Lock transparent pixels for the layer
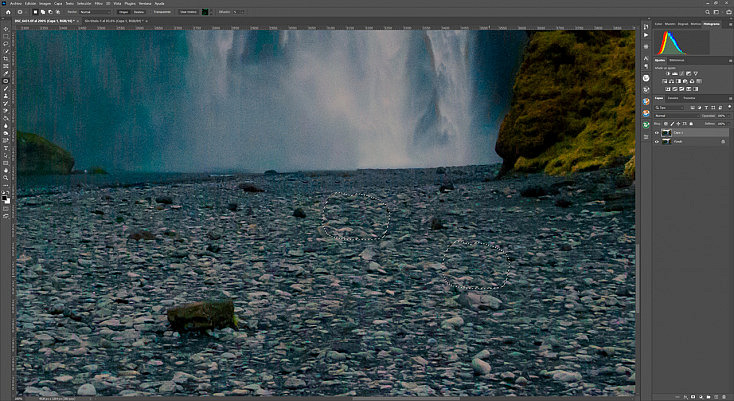Image resolution: width=734 pixels, height=401 pixels. [x=666, y=124]
